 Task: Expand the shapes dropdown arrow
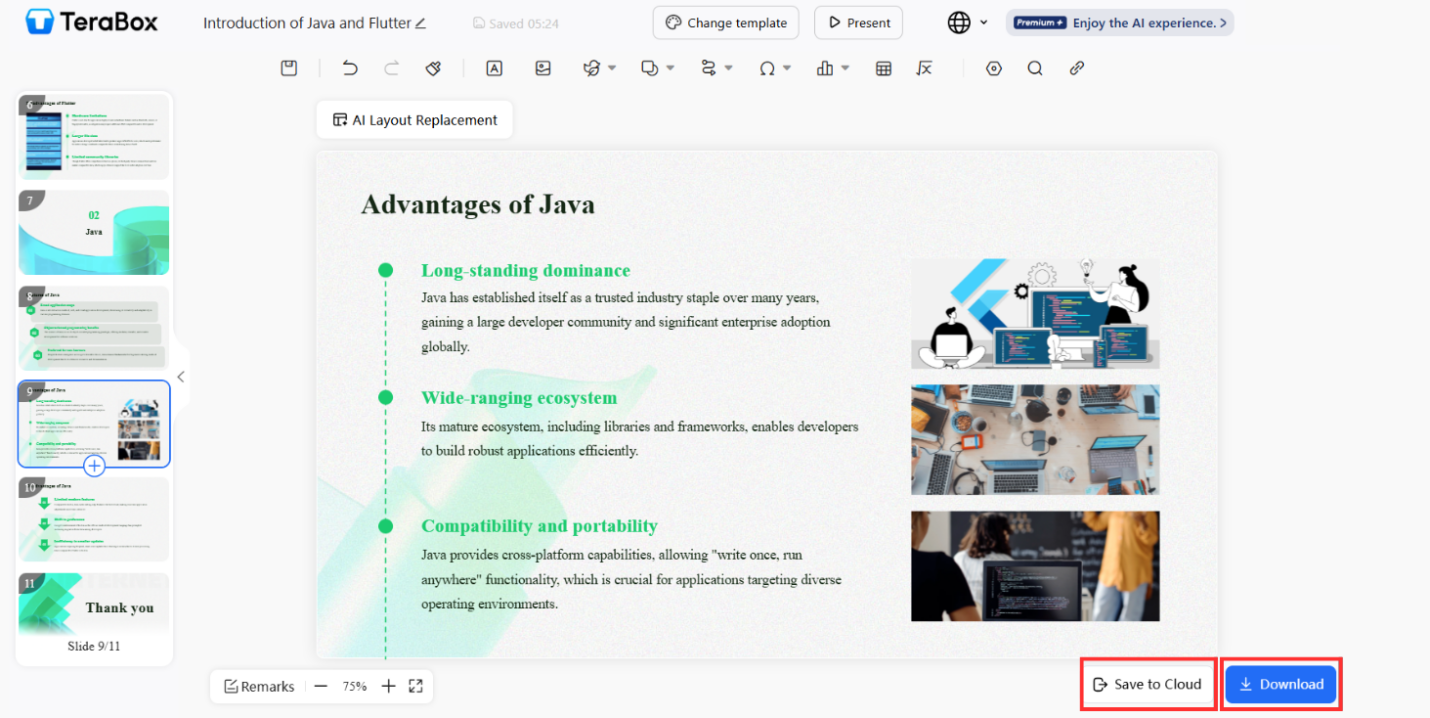click(x=670, y=68)
